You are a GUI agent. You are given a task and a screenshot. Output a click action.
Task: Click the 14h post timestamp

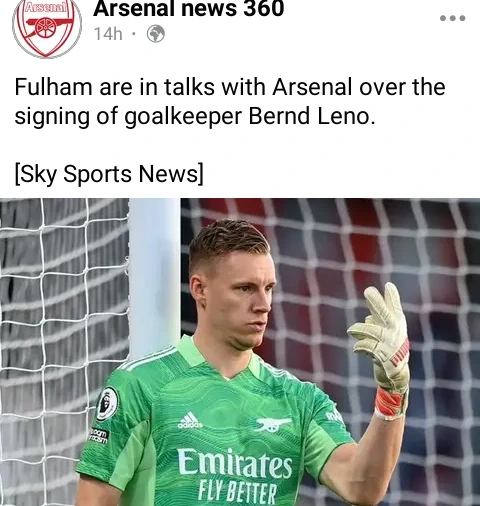[x=108, y=34]
